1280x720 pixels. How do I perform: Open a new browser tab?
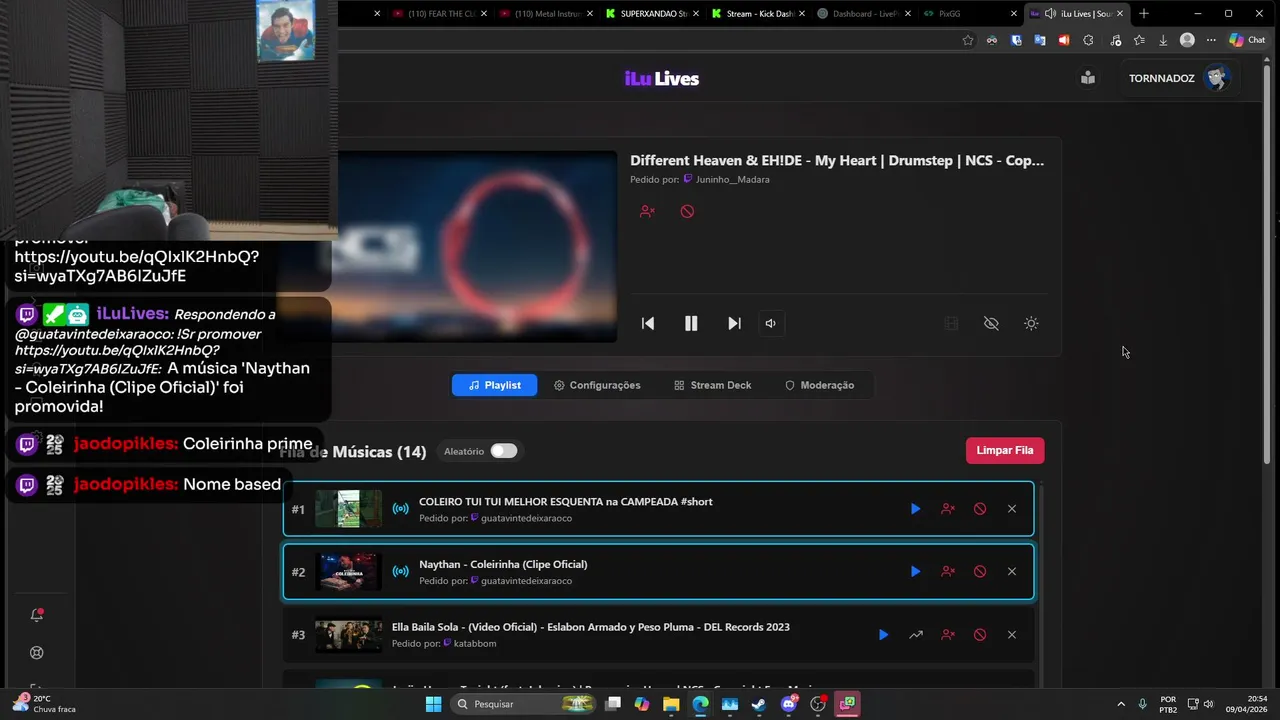click(x=1144, y=14)
